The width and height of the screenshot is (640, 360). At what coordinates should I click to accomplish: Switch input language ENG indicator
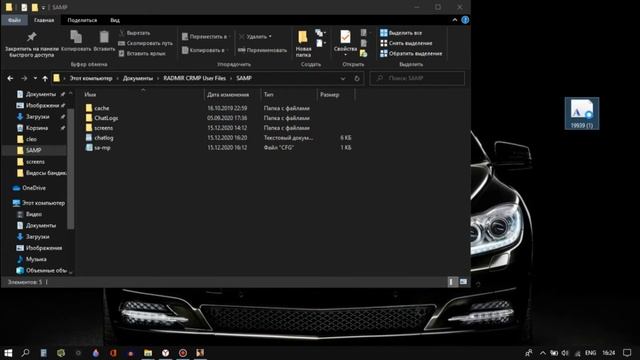point(590,353)
